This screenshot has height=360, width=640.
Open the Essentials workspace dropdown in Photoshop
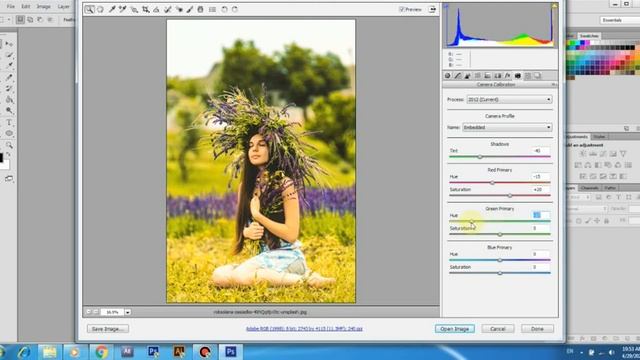pyautogui.click(x=619, y=20)
